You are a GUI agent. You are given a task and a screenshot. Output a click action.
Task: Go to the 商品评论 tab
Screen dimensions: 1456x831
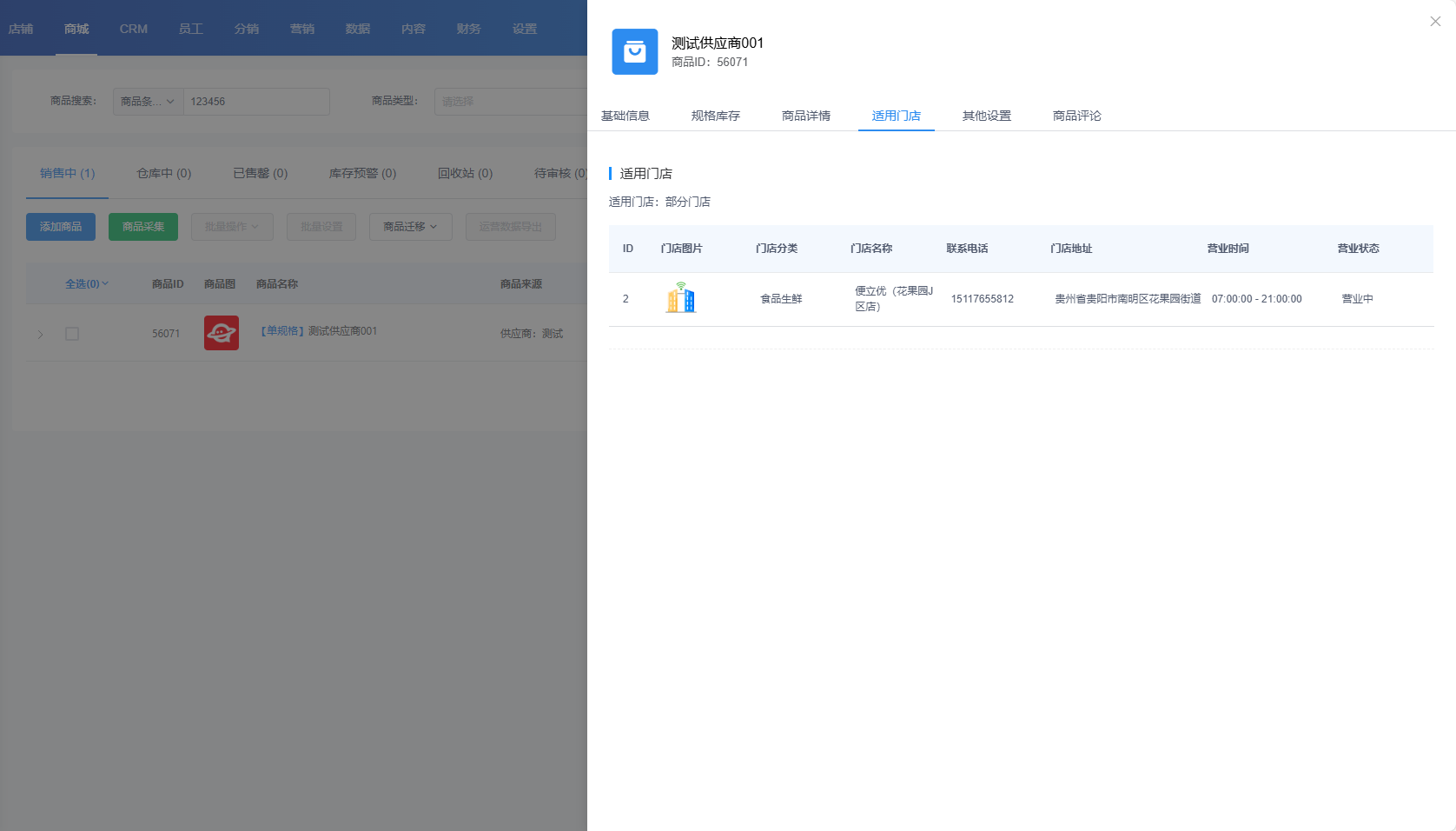1077,116
